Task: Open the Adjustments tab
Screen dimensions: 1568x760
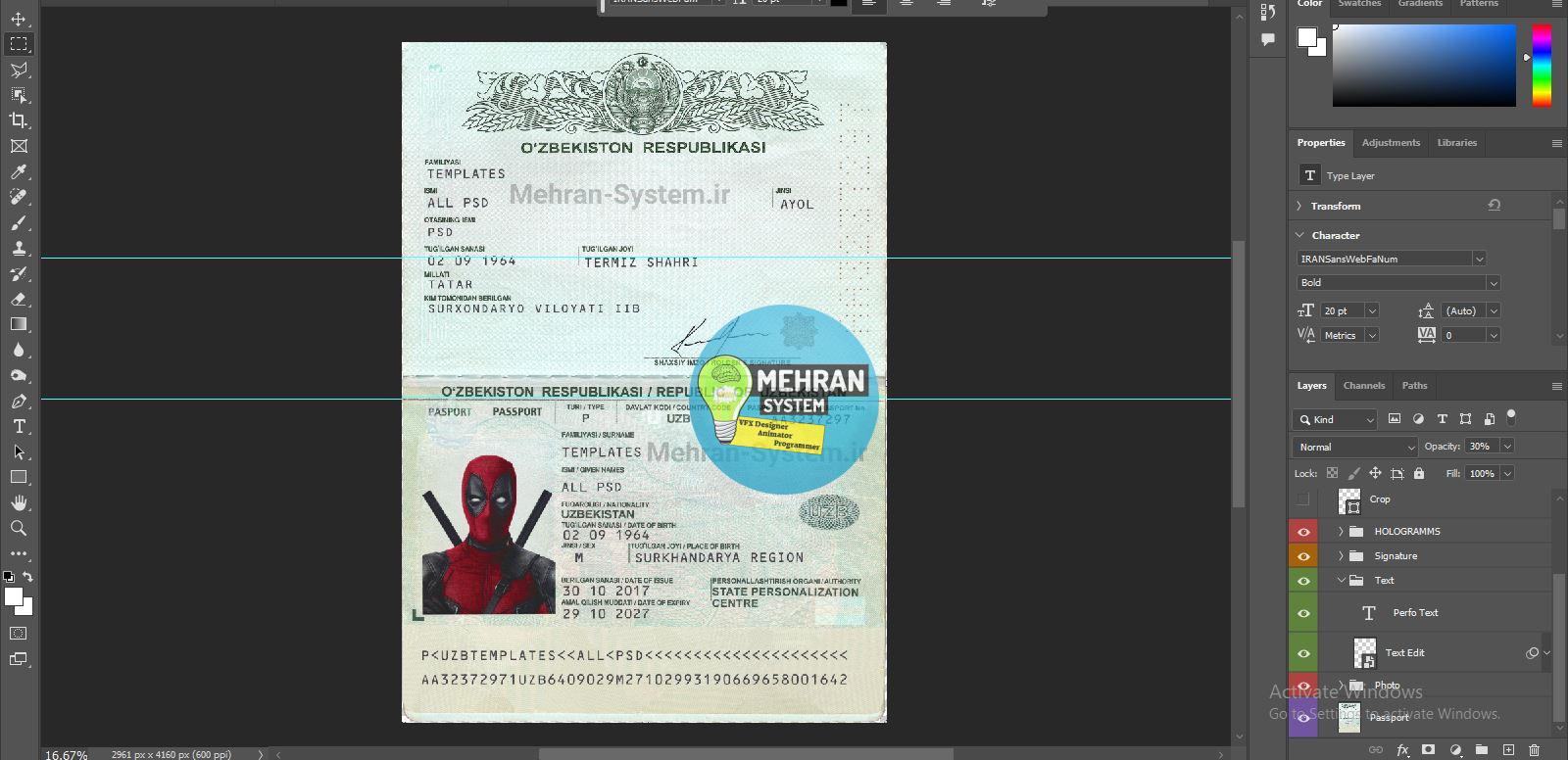Action: 1391,143
